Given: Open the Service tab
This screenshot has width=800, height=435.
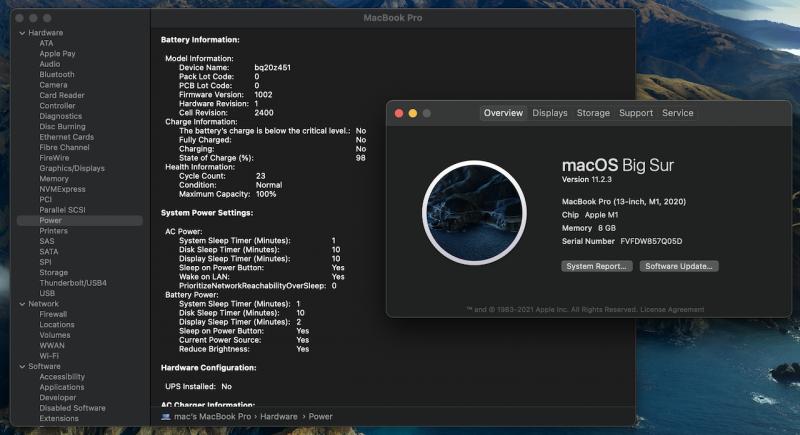Looking at the screenshot, I should 678,113.
